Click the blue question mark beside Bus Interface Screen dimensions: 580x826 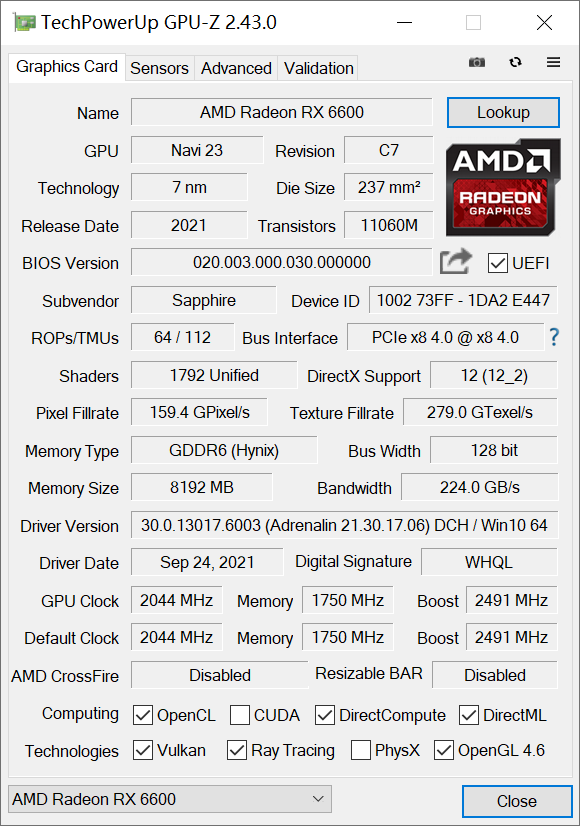[x=553, y=338]
